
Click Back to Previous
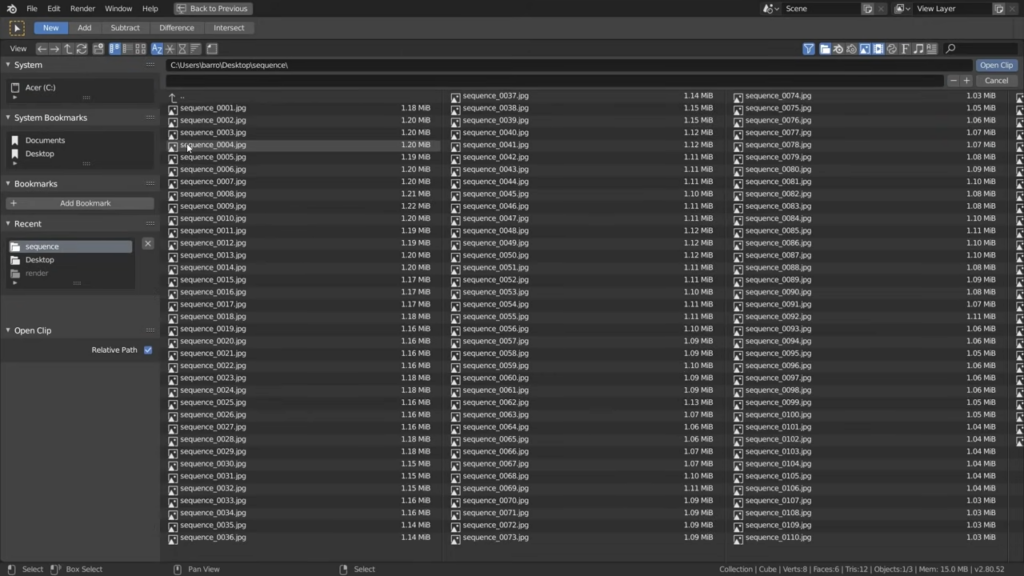click(213, 8)
